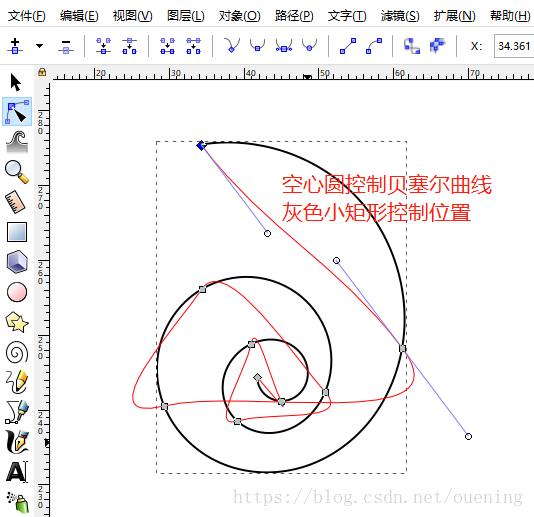Select the Zoom magnifier tool
Viewport: 534px width, 517px height.
17,172
